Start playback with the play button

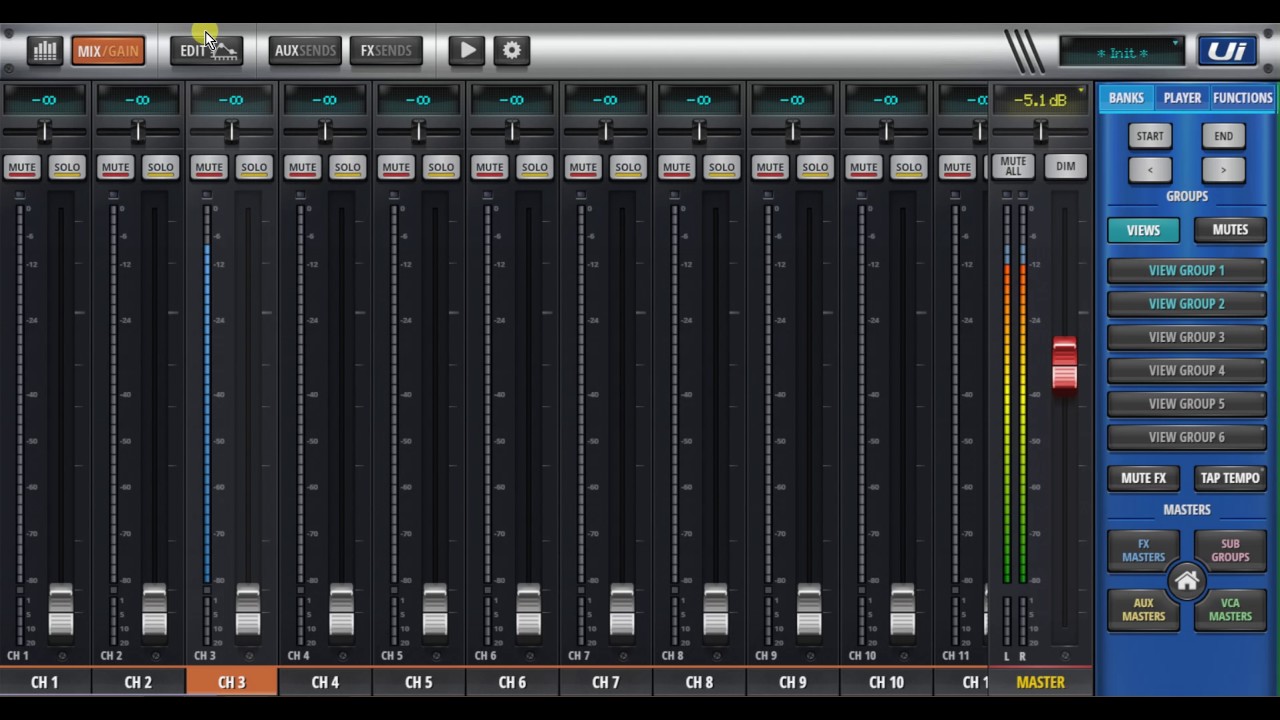[x=467, y=51]
